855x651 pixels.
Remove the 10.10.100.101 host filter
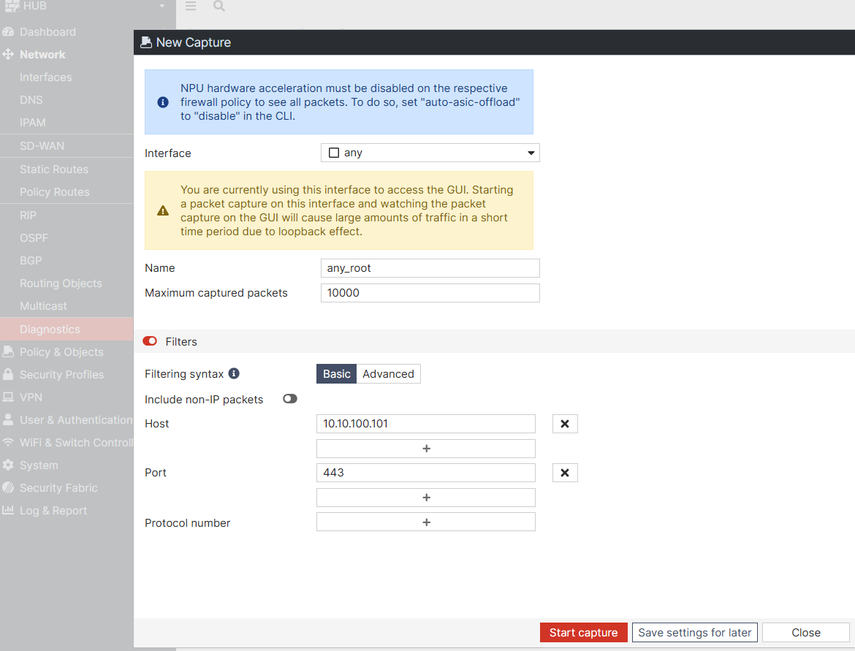(564, 424)
